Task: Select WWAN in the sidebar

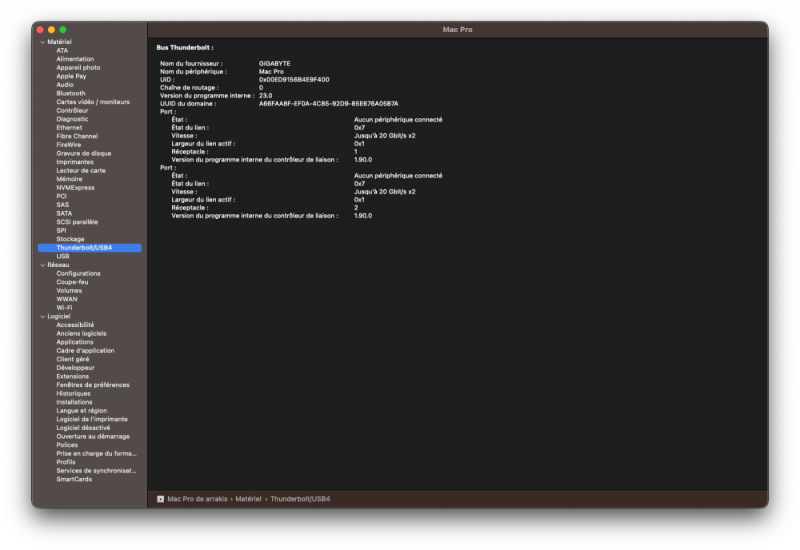Action: (67, 299)
